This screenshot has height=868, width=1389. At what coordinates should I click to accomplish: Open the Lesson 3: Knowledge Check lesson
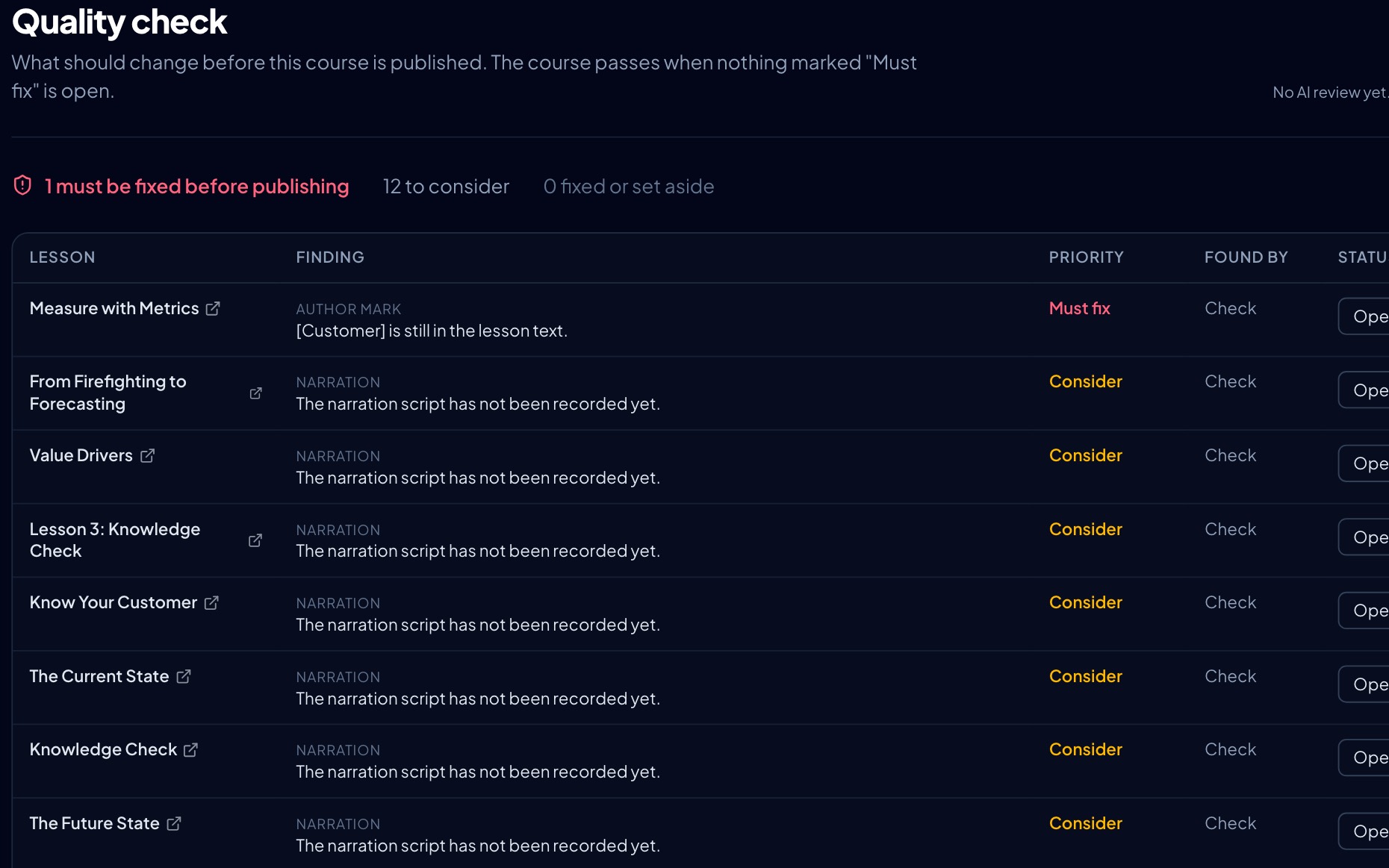[x=115, y=540]
